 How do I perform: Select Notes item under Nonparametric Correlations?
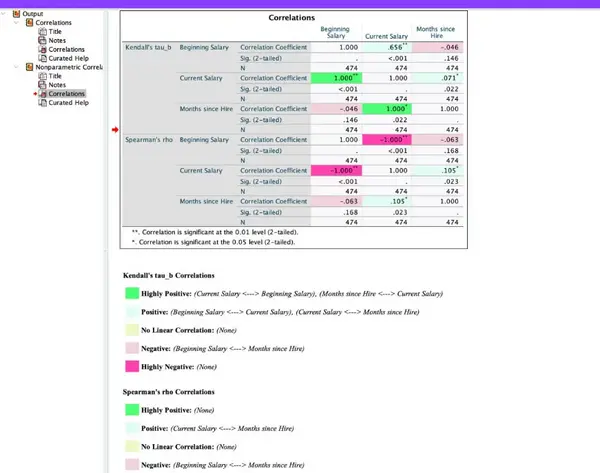pyautogui.click(x=57, y=85)
